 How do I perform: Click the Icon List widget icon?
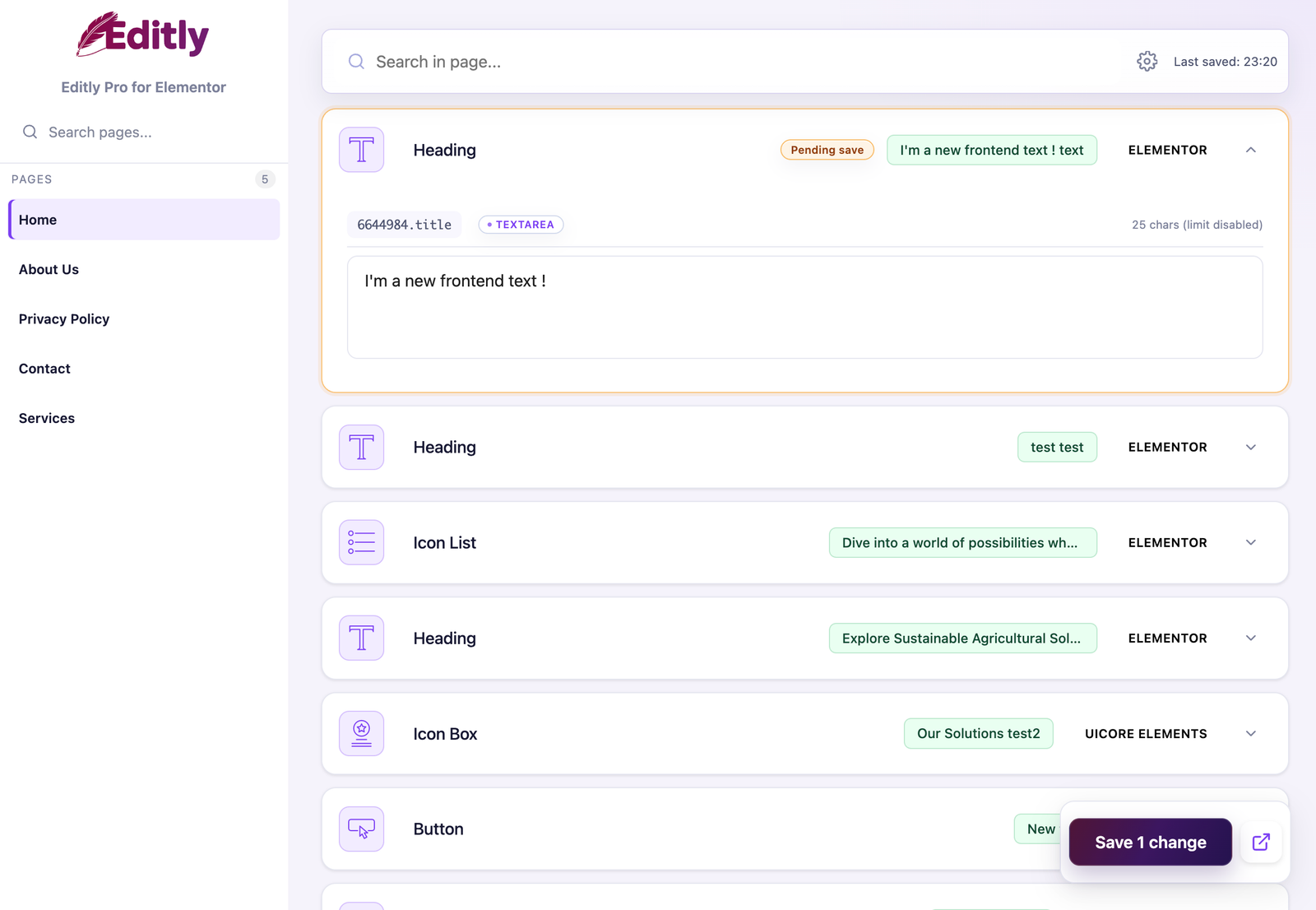point(362,542)
